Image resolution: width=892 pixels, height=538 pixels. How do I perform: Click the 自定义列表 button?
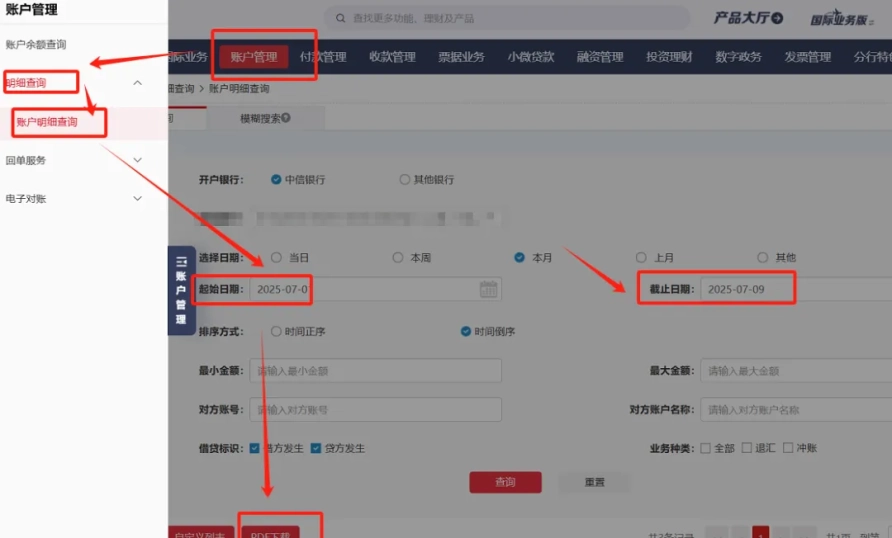point(200,533)
